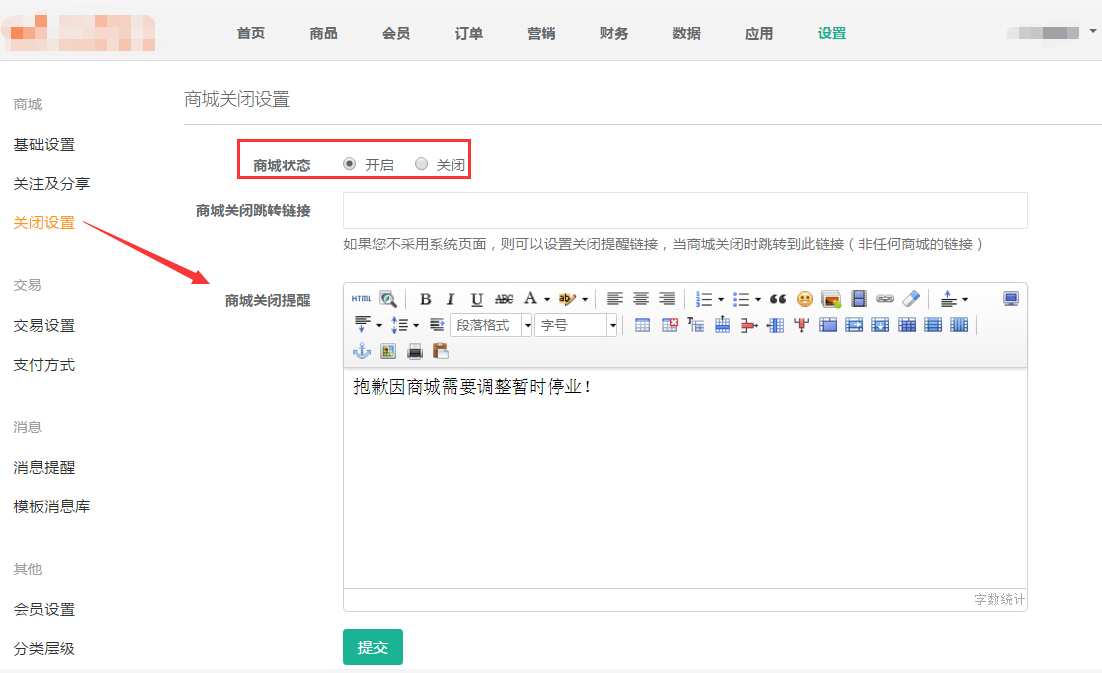Click the printer icon in editor toolbar

[x=414, y=351]
